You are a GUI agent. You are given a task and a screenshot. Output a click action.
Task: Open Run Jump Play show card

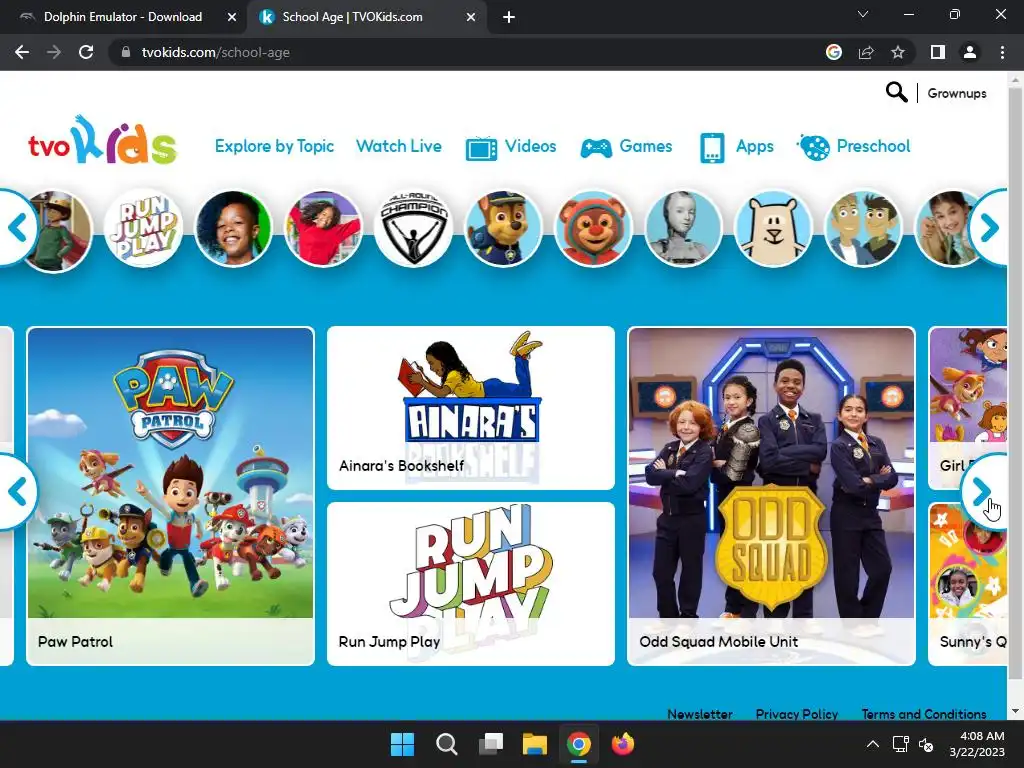471,584
